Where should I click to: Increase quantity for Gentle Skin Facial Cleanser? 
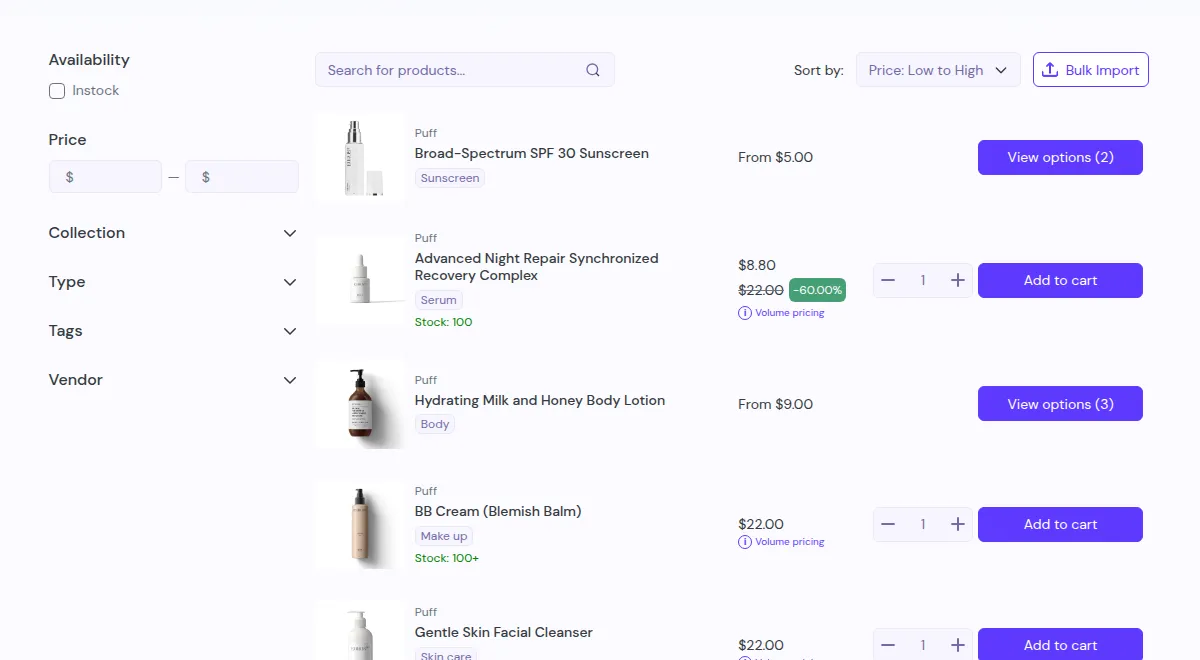point(957,645)
